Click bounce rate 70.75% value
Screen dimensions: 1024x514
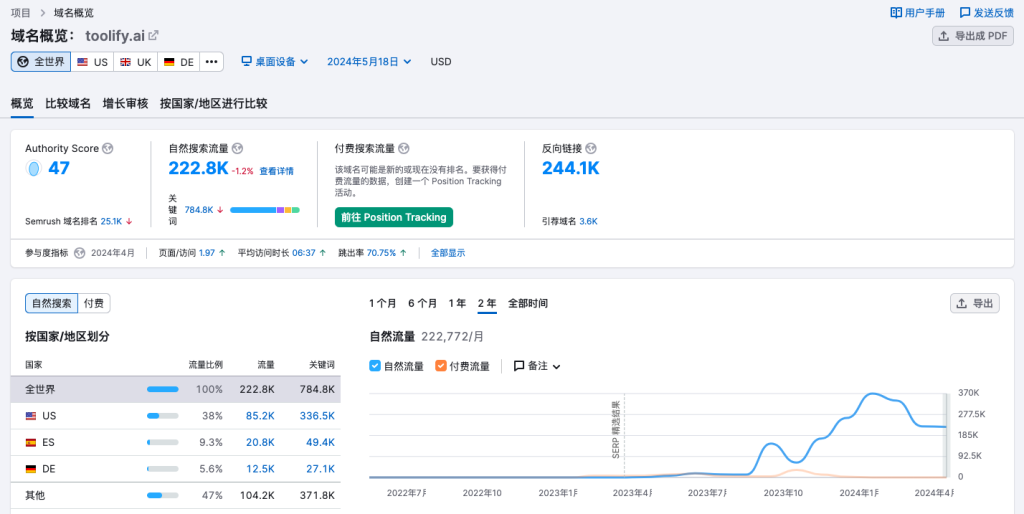click(x=381, y=253)
